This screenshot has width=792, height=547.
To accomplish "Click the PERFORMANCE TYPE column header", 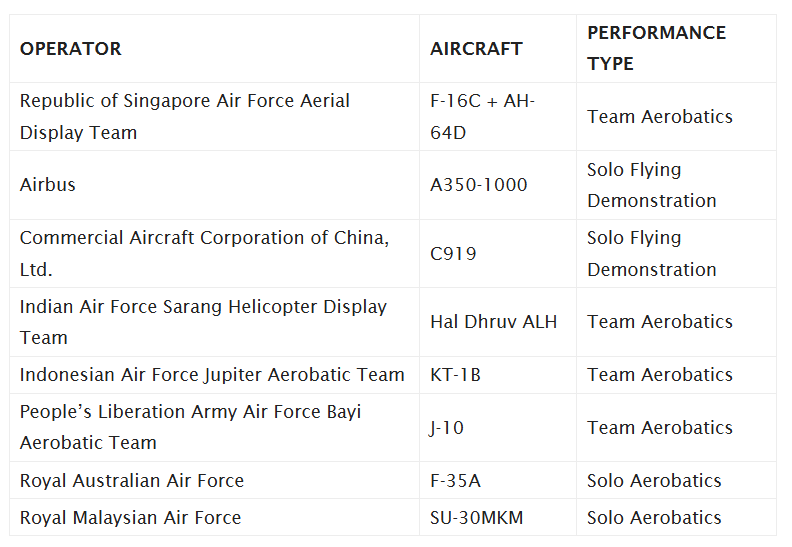I will [656, 48].
